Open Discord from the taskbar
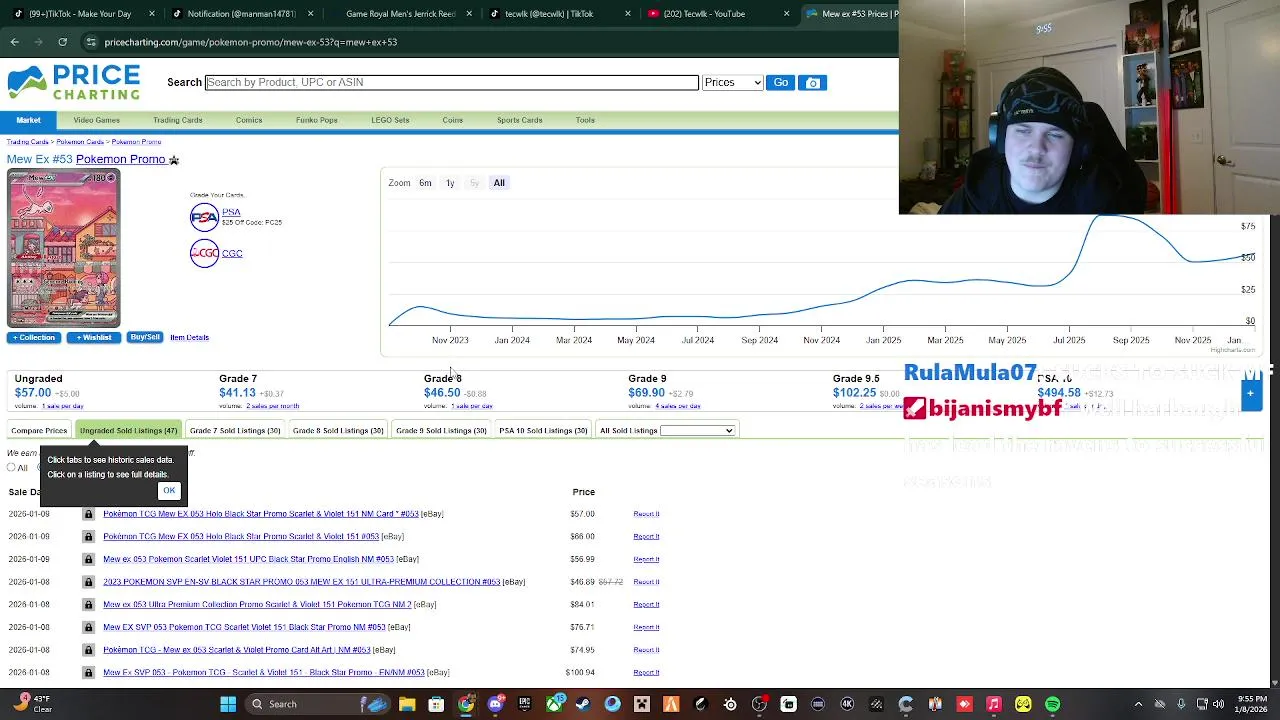This screenshot has height=720, width=1280. click(x=495, y=704)
